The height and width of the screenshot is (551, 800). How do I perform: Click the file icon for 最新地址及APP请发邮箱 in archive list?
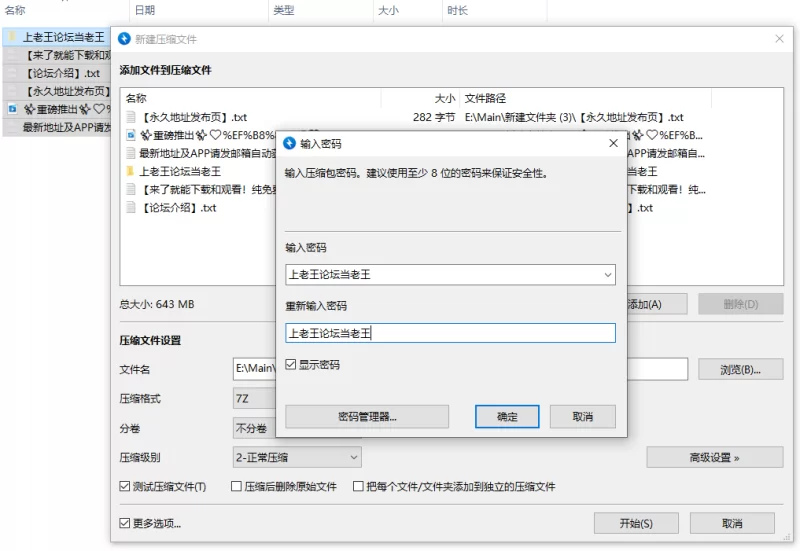[x=130, y=153]
